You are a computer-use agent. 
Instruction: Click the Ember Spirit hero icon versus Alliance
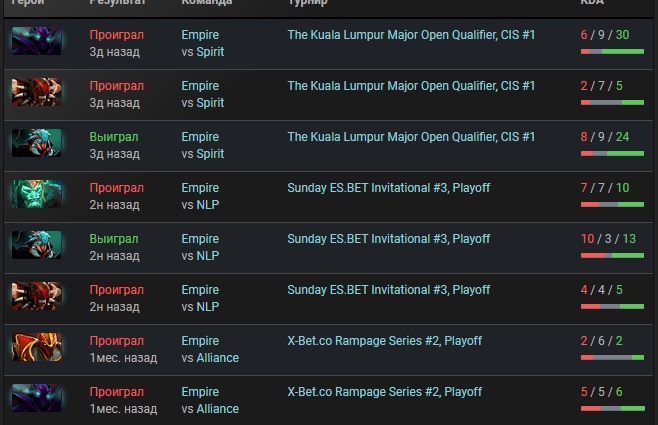37,347
